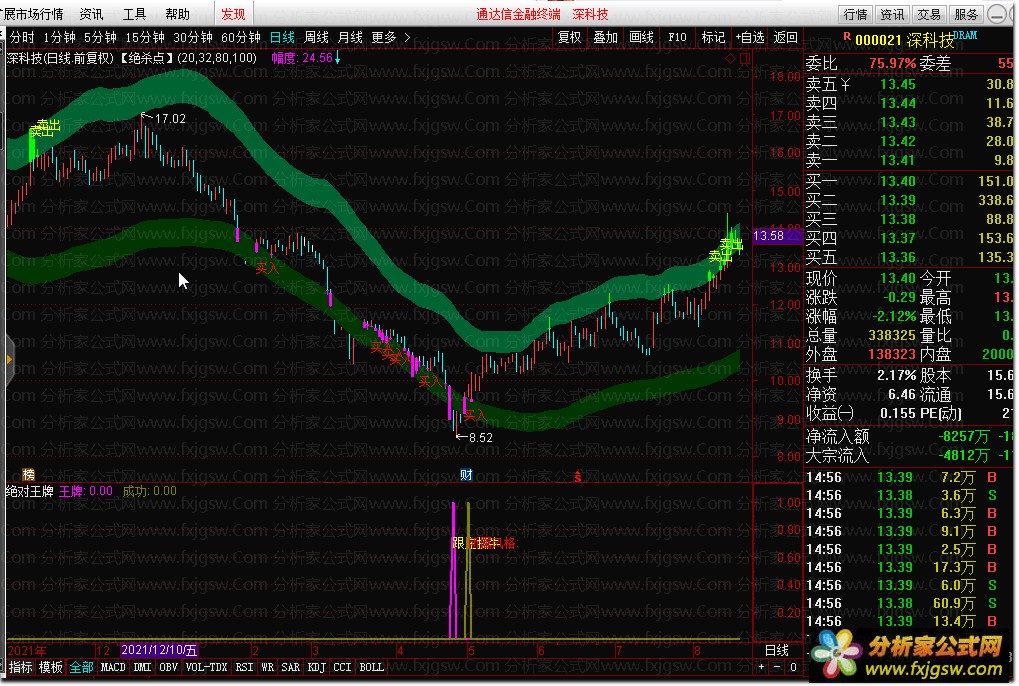Image resolution: width=1019 pixels, height=686 pixels.
Task: Select the RSI indicator
Action: 244,667
